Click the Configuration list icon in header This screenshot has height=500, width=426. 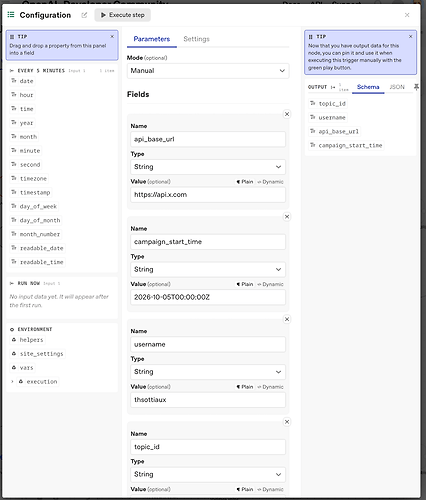click(11, 15)
